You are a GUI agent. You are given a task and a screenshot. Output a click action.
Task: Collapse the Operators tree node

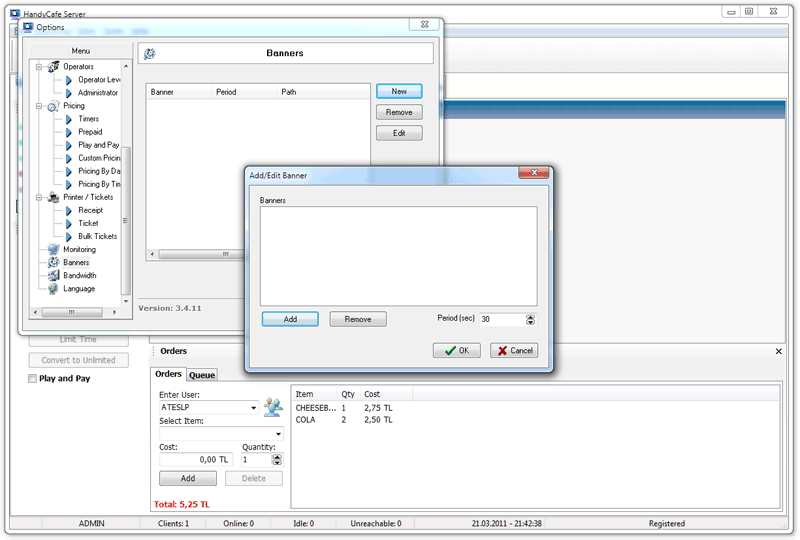coord(38,67)
